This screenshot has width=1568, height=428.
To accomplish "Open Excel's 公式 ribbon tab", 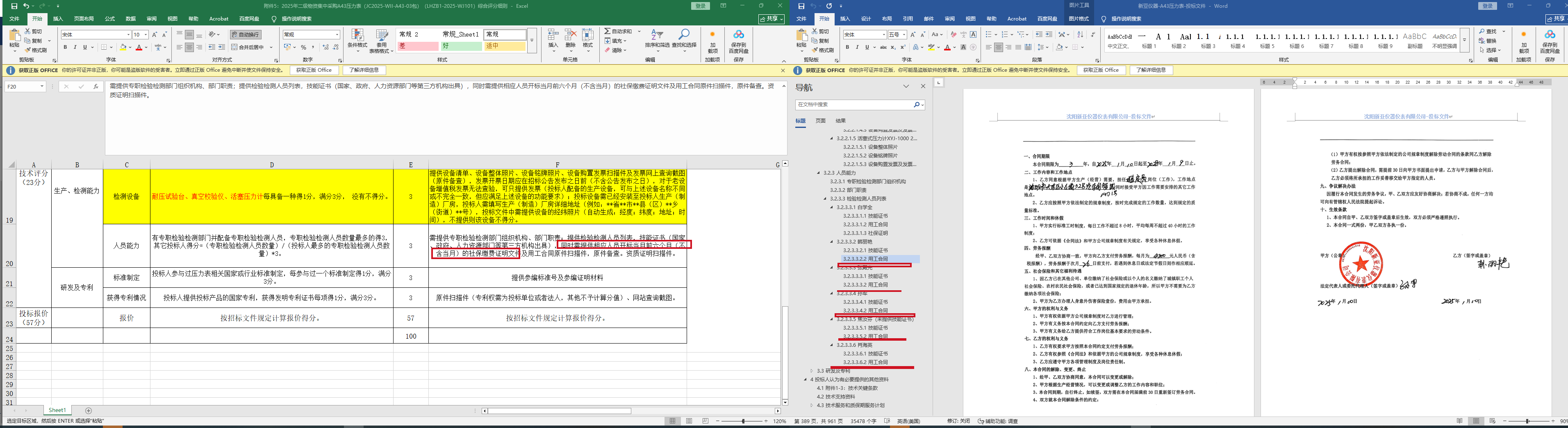I will click(x=109, y=19).
